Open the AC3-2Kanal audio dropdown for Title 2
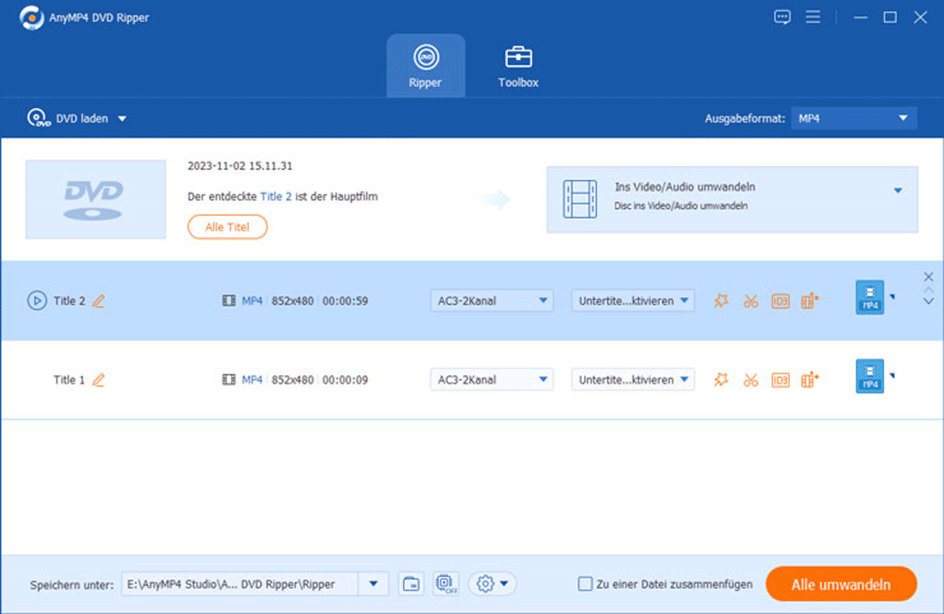The width and height of the screenshot is (944, 614). 491,300
